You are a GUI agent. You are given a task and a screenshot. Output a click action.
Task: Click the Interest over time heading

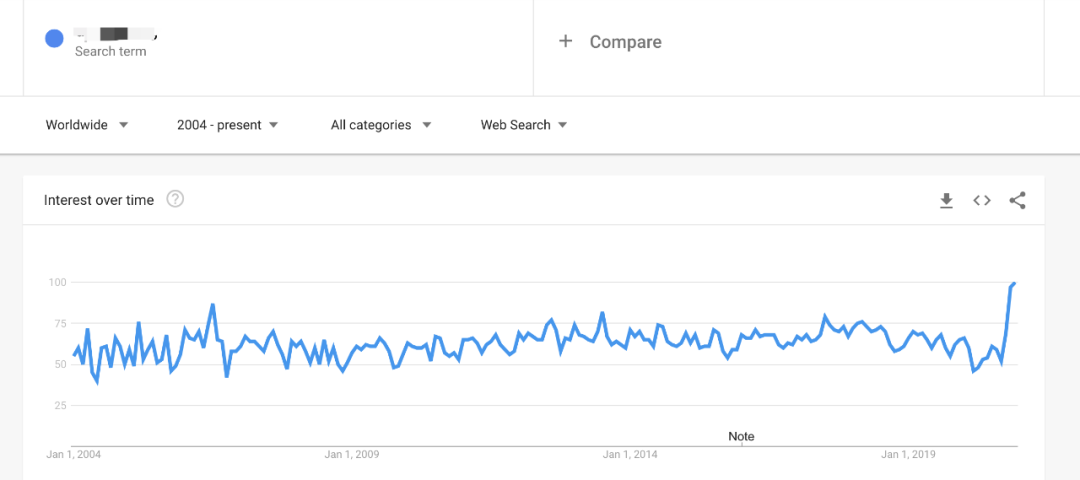click(99, 200)
